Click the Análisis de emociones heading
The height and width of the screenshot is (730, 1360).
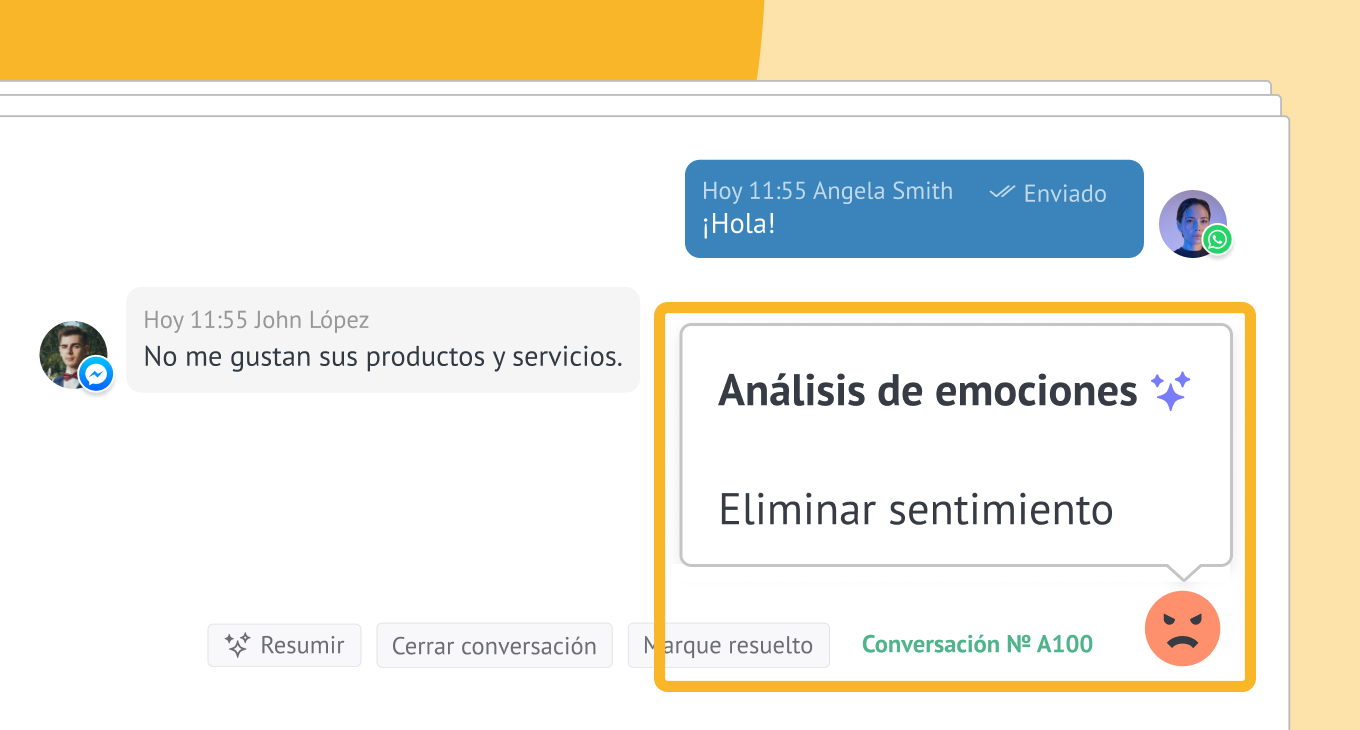[x=928, y=391]
